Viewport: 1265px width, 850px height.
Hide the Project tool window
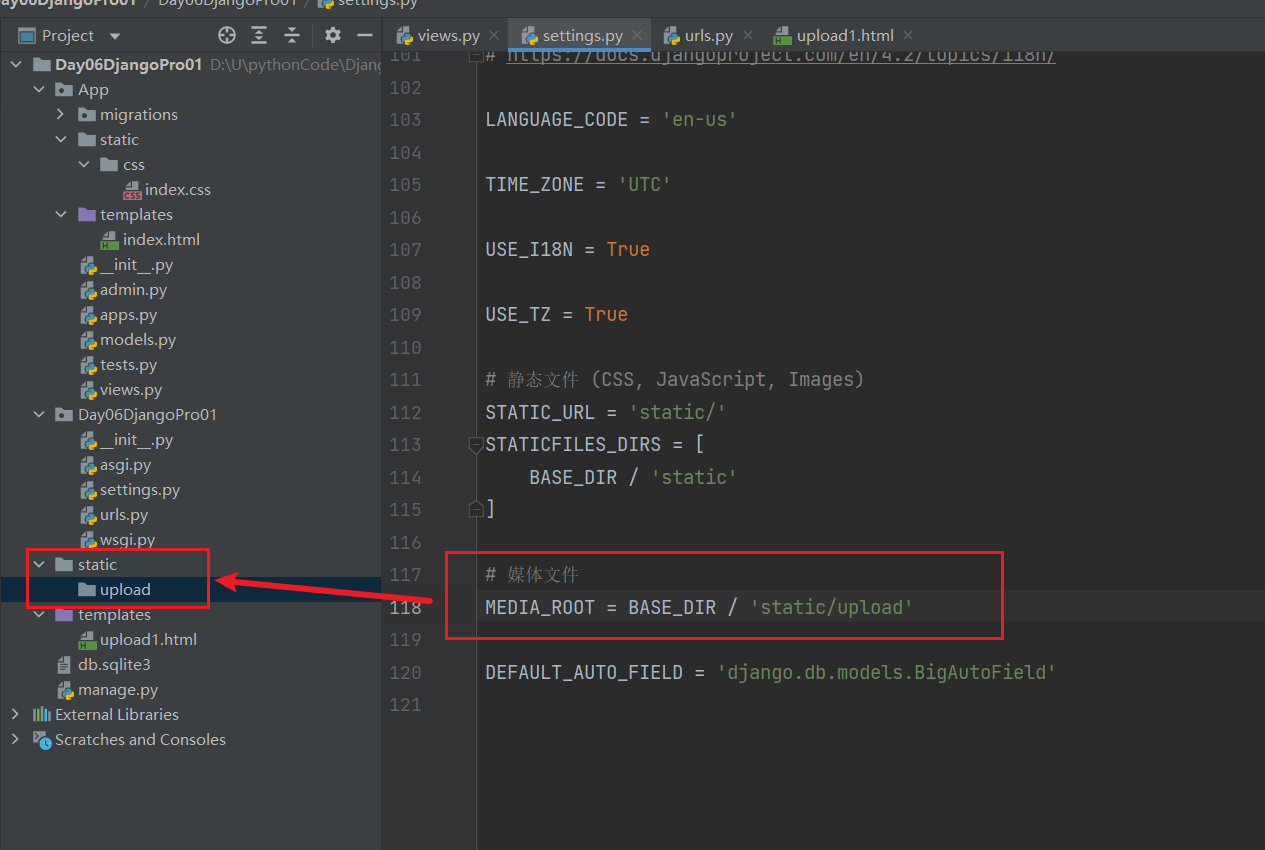pos(365,35)
